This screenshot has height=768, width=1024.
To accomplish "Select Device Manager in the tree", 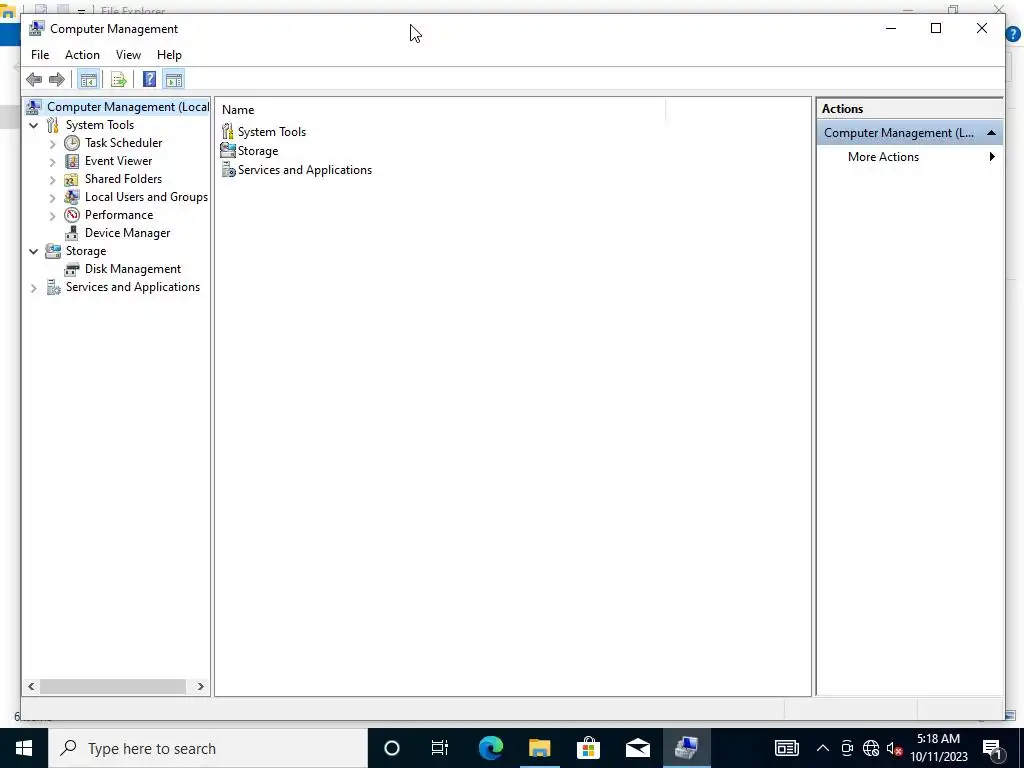I will (x=127, y=233).
